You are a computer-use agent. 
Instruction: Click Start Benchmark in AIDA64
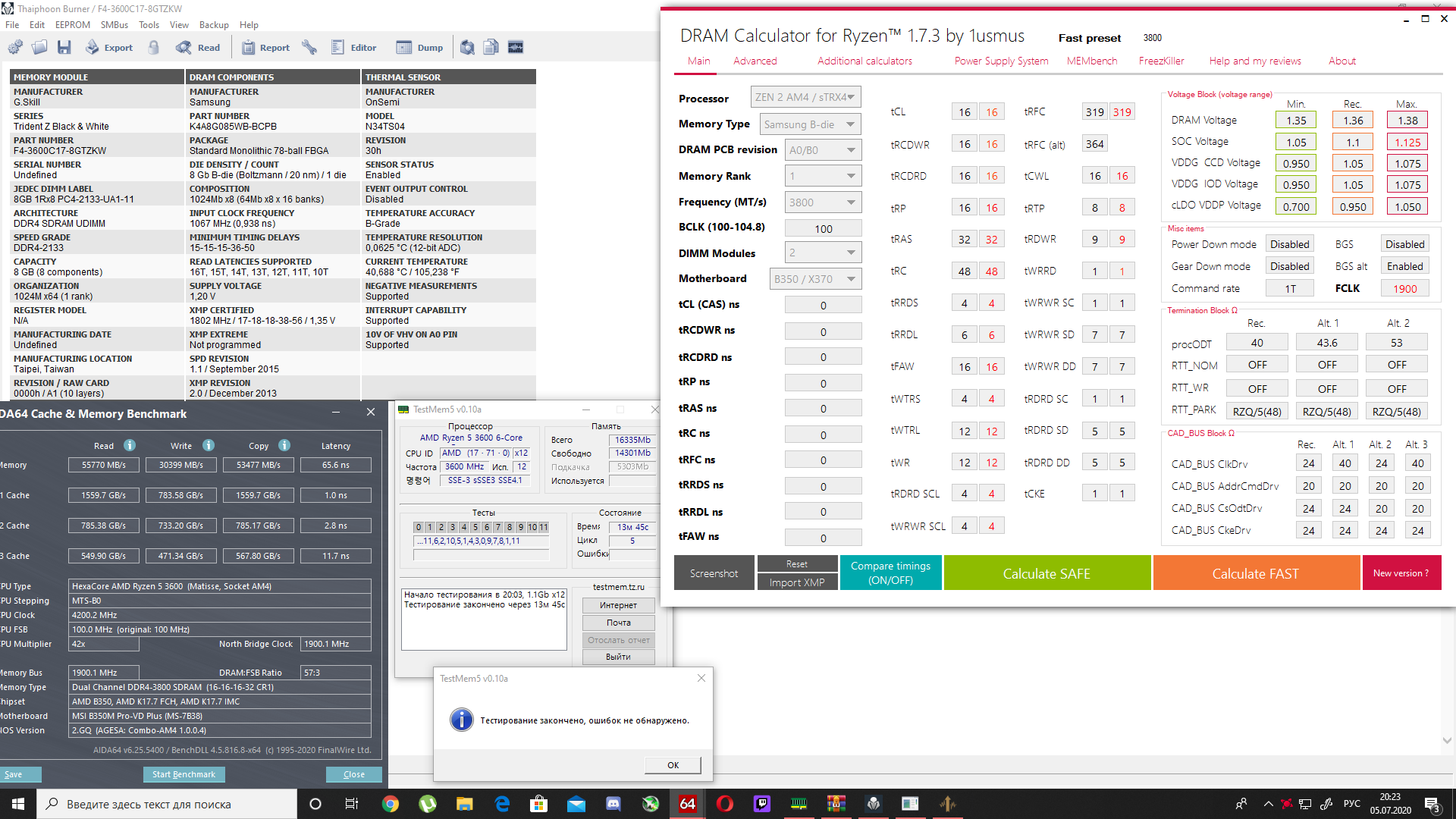(x=184, y=774)
